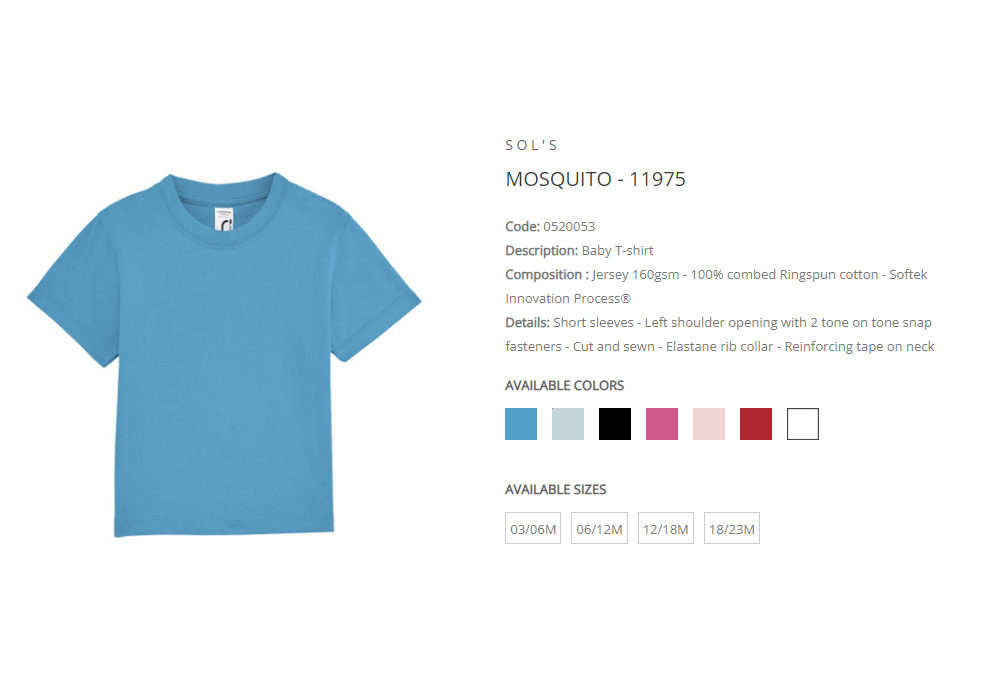
Task: Click the Available Sizes heading
Action: pyautogui.click(x=556, y=489)
